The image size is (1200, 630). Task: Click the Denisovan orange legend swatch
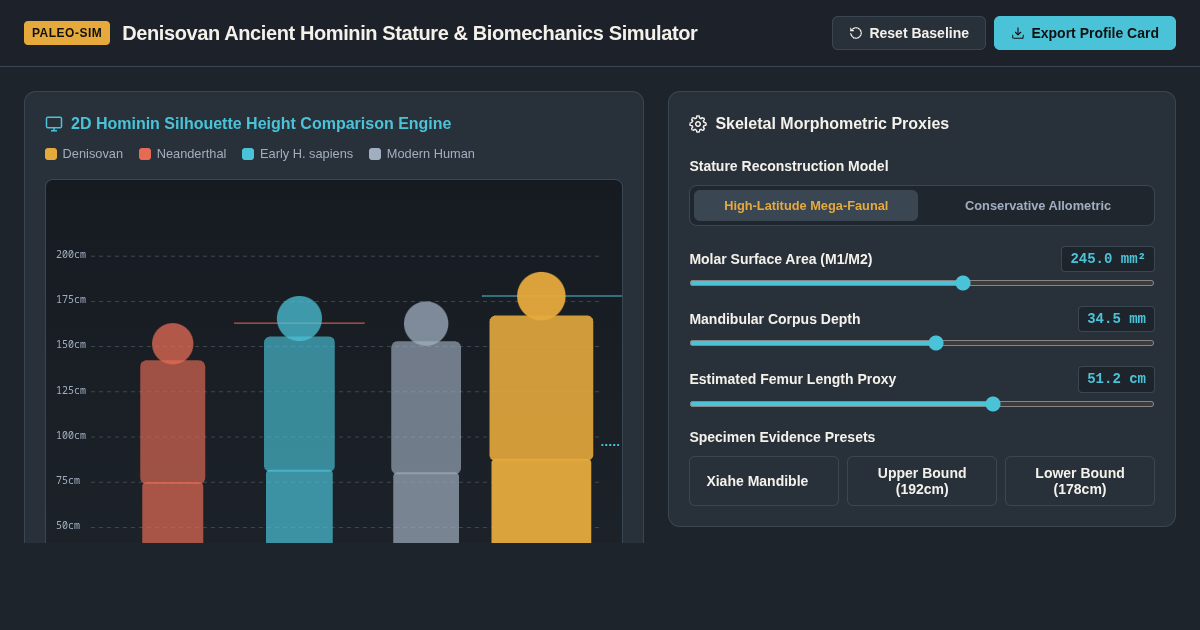[x=51, y=154]
